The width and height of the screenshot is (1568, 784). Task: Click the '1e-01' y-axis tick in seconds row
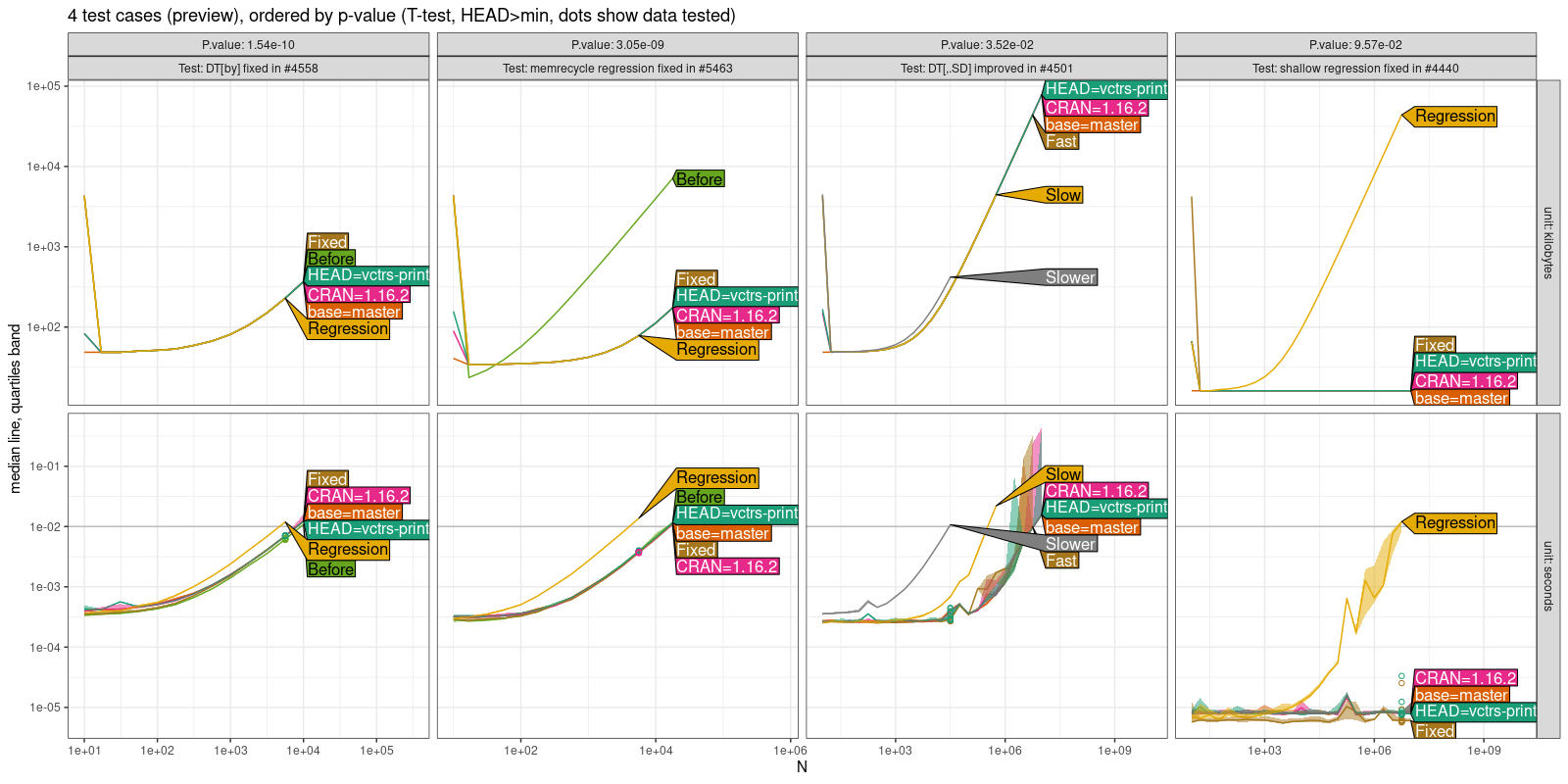pyautogui.click(x=45, y=466)
